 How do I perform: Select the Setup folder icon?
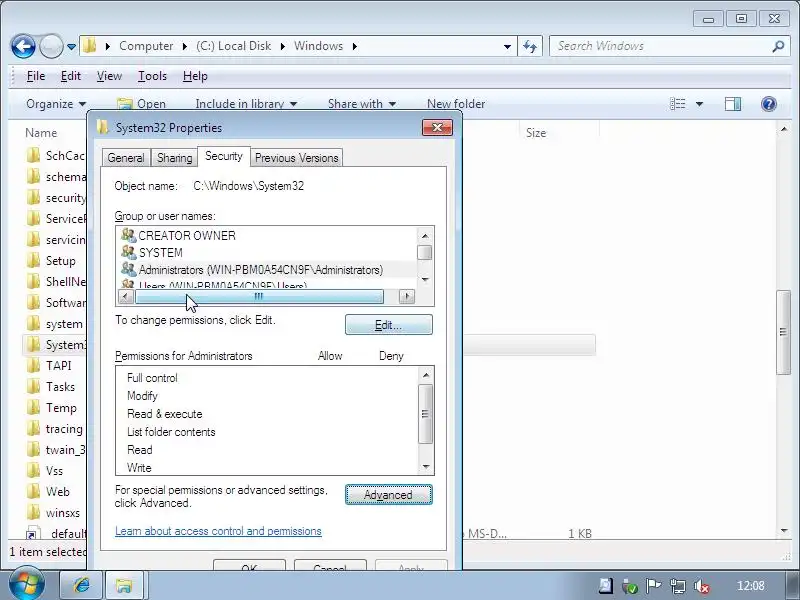34,260
